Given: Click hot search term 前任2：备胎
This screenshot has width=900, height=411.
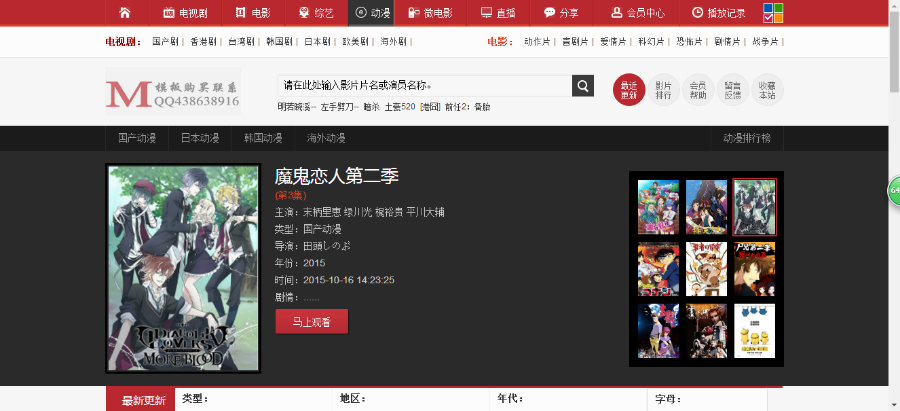Looking at the screenshot, I should [x=467, y=107].
